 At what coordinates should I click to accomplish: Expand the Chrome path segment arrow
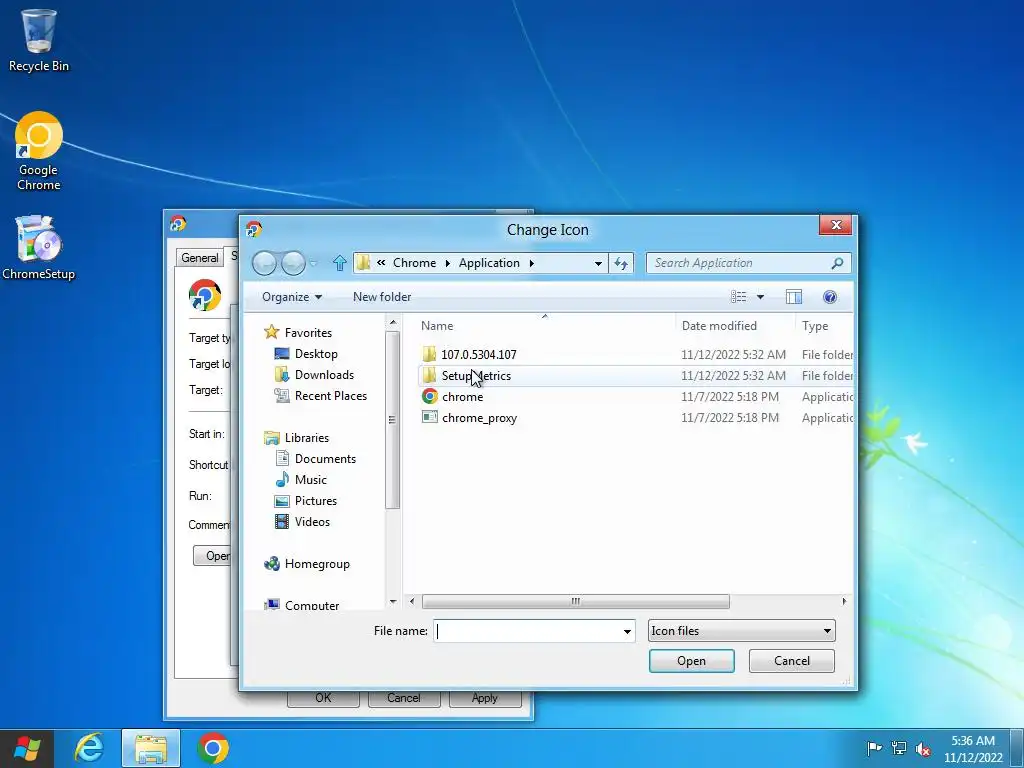[x=447, y=263]
